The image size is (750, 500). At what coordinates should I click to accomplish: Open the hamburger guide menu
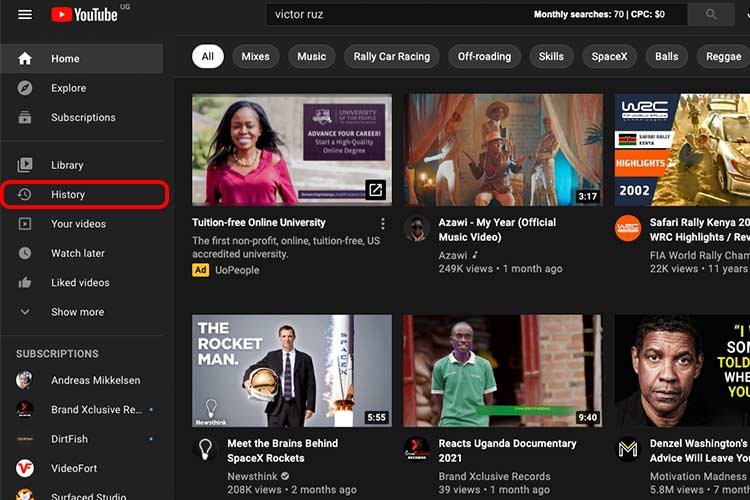[x=25, y=15]
